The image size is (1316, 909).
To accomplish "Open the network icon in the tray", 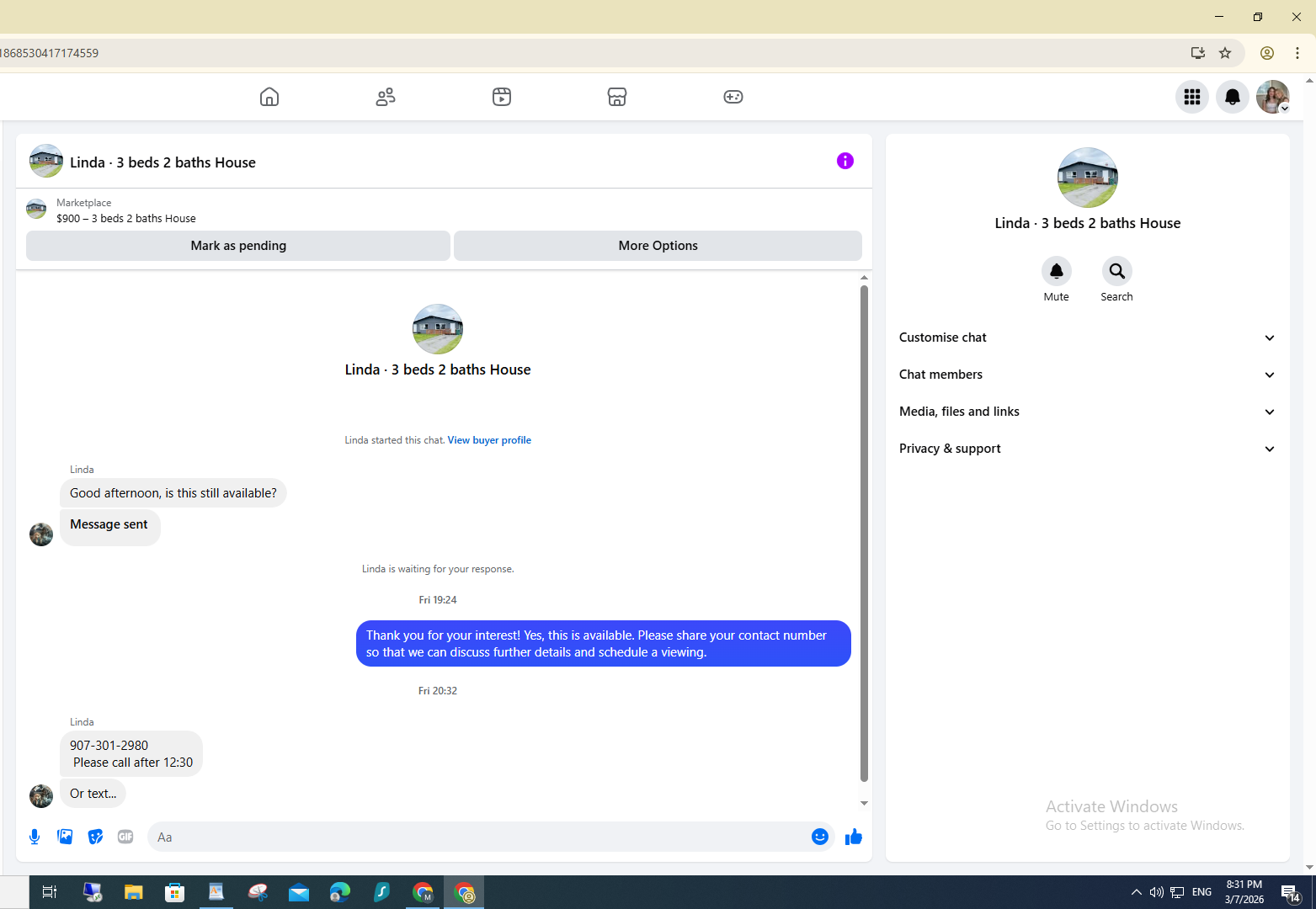I will [x=1177, y=892].
